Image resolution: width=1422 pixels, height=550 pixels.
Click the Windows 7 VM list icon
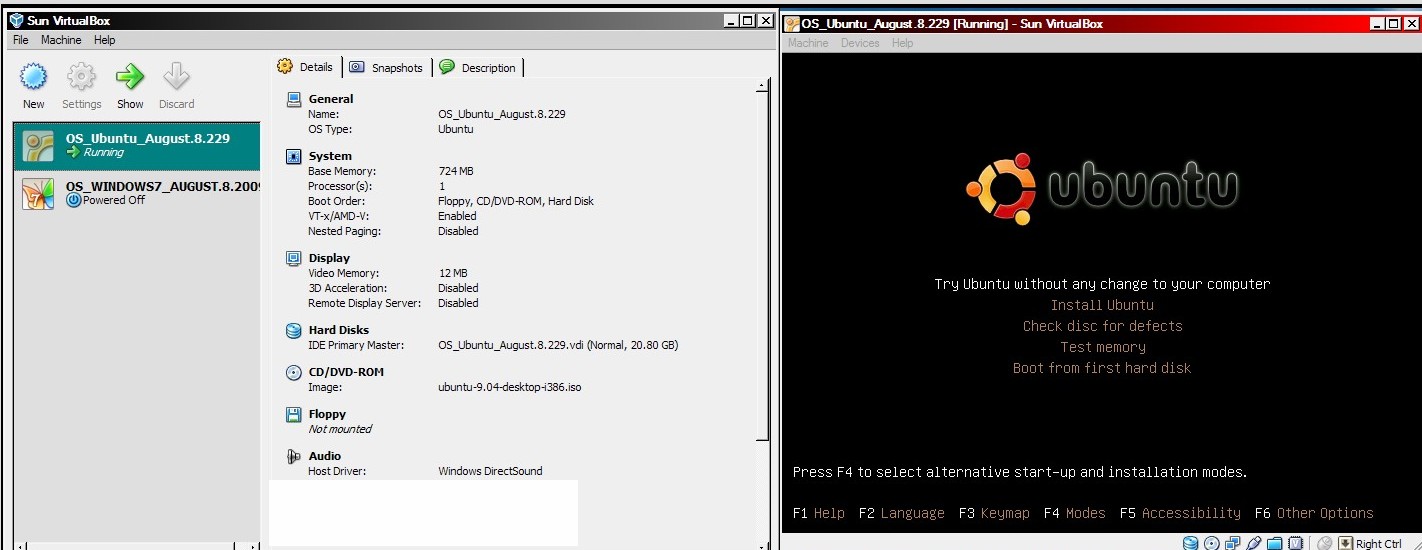click(38, 193)
